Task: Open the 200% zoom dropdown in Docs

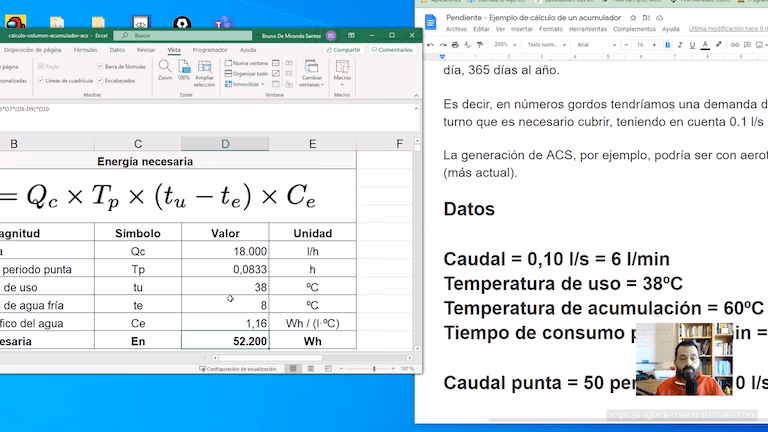Action: pyautogui.click(x=505, y=45)
